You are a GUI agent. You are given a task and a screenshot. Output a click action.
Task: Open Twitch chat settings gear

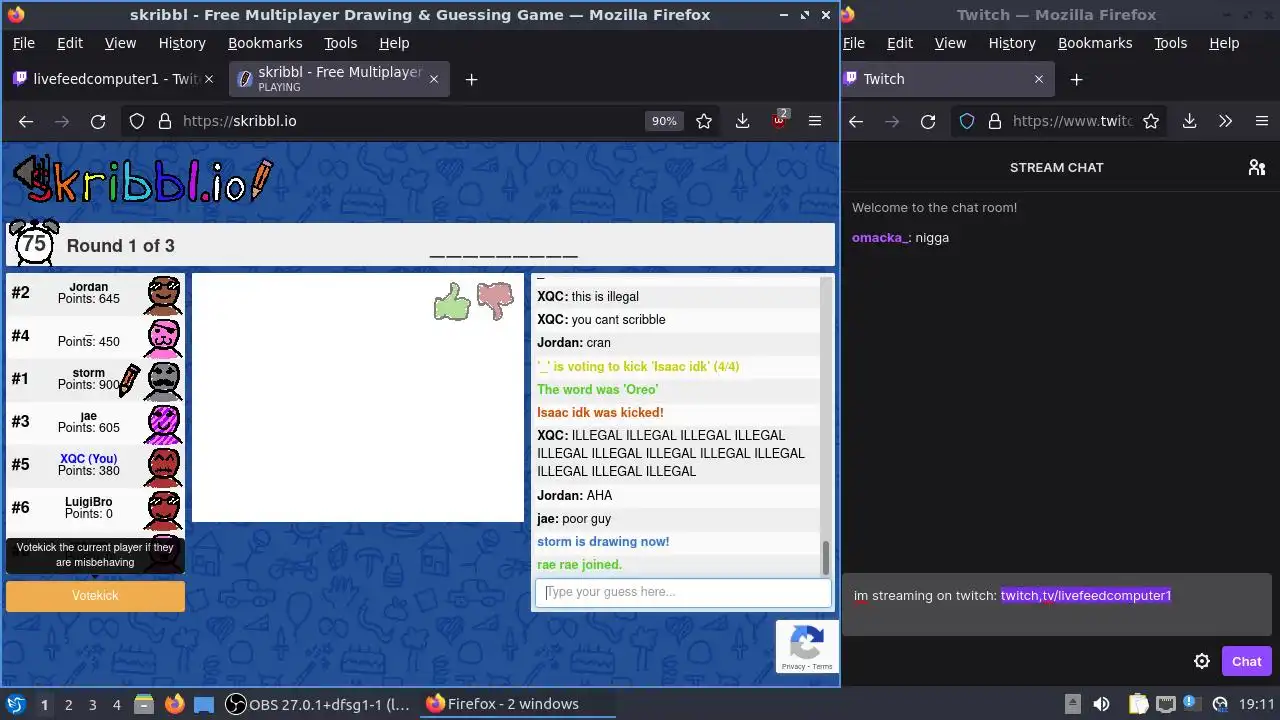1202,661
